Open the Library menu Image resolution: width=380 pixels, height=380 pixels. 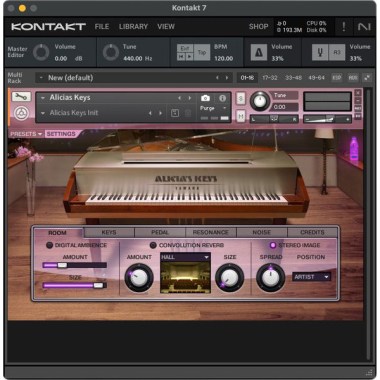[x=133, y=27]
